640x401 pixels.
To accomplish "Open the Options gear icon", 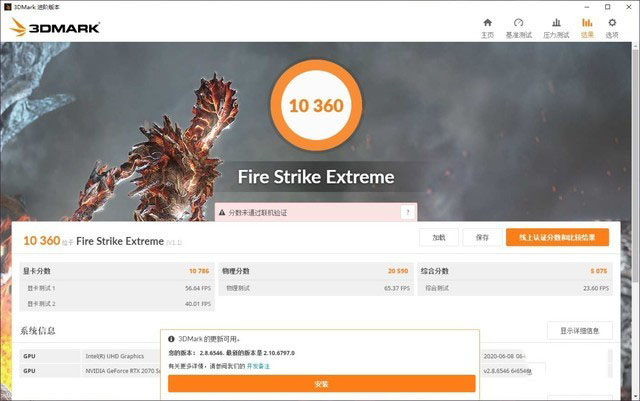I will click(x=612, y=23).
